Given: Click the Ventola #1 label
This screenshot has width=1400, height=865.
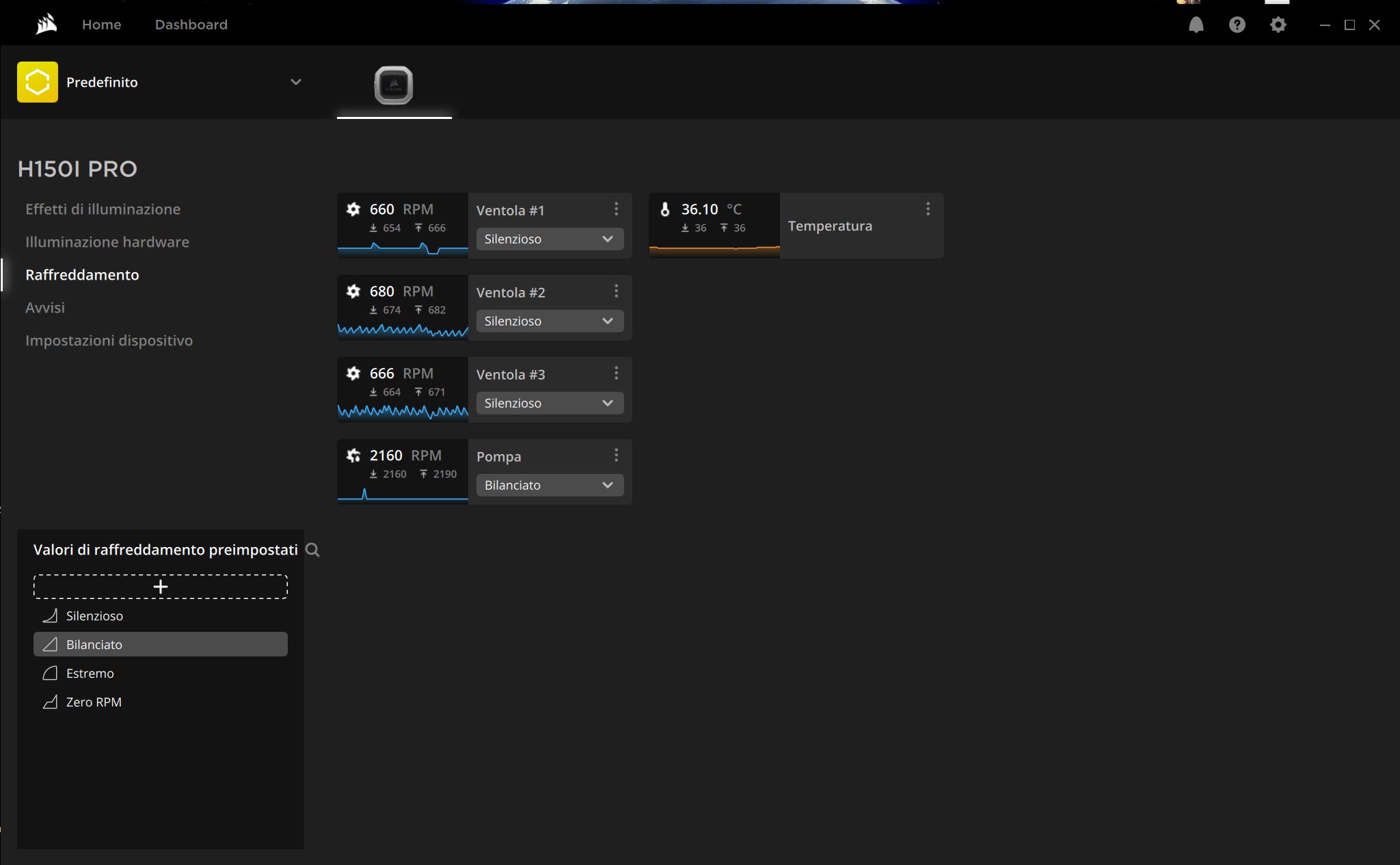Looking at the screenshot, I should 511,211.
